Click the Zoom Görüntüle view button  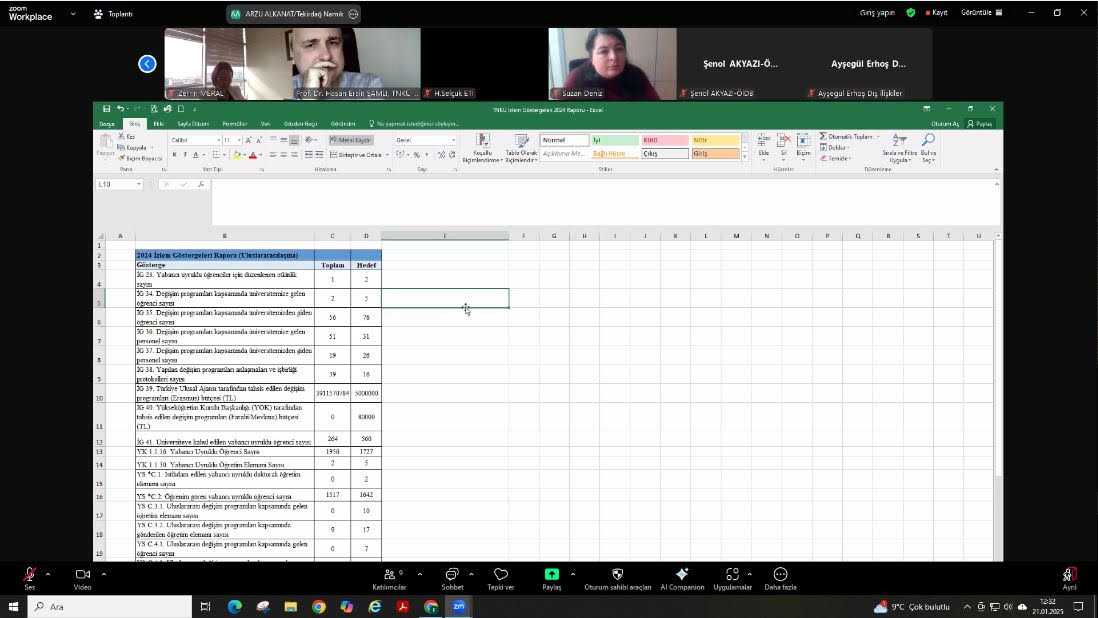[982, 13]
